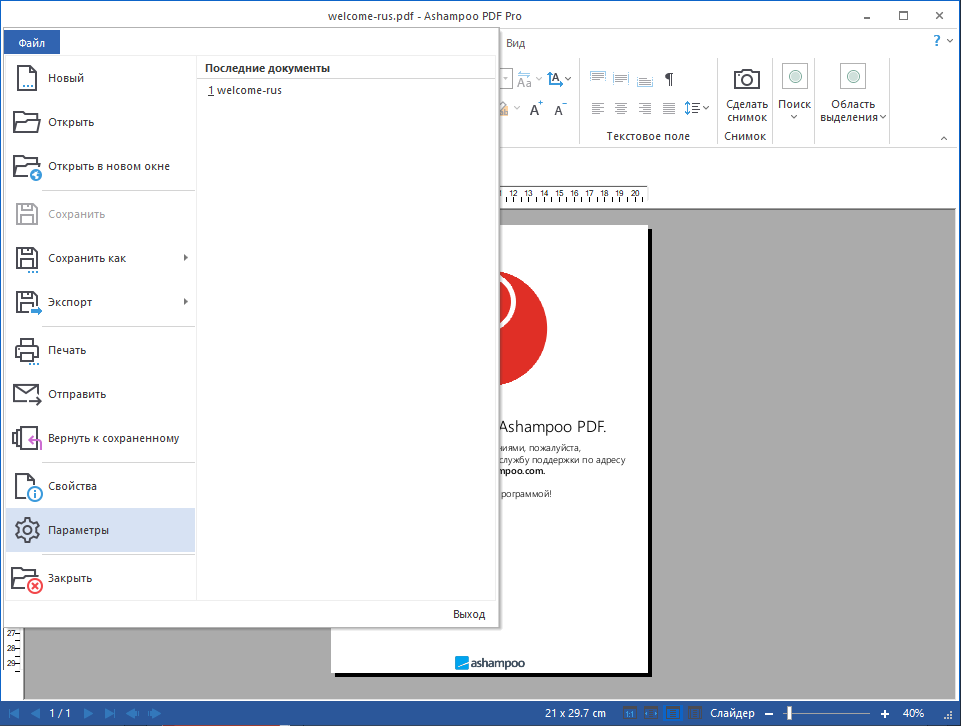Align text right
This screenshot has width=961, height=726.
[x=645, y=108]
